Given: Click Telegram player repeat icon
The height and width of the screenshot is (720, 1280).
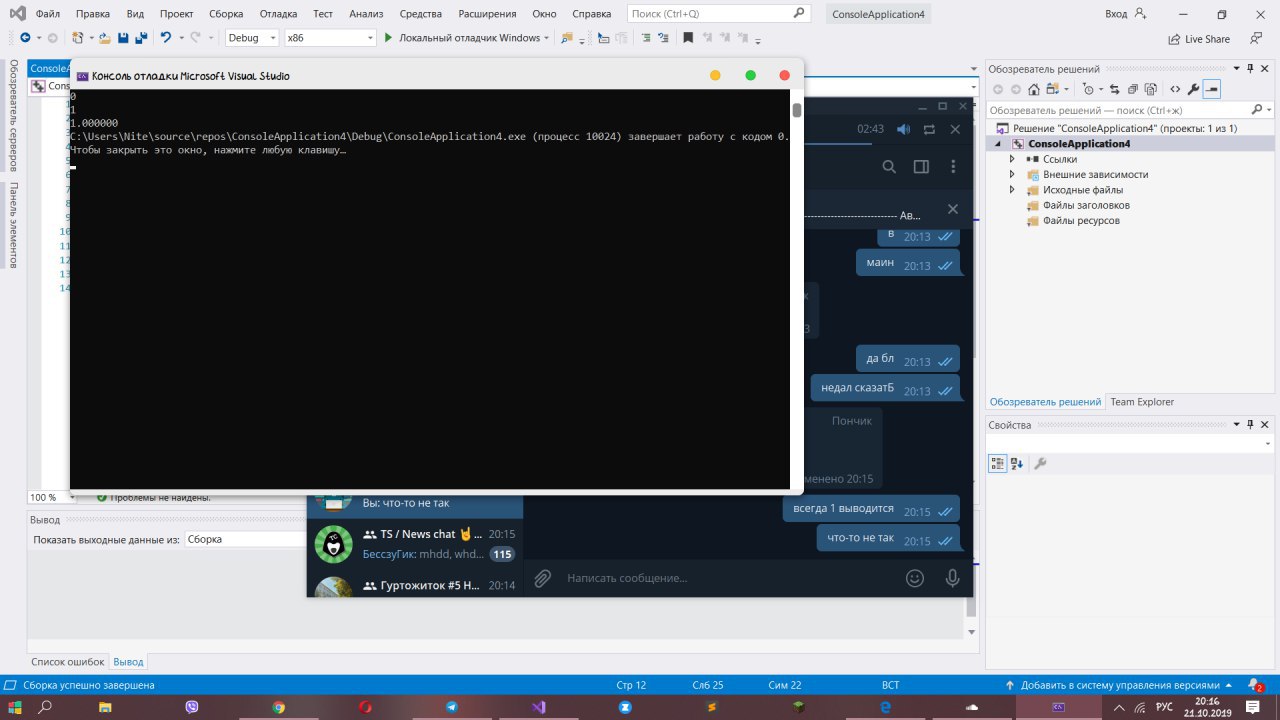Looking at the screenshot, I should [929, 129].
